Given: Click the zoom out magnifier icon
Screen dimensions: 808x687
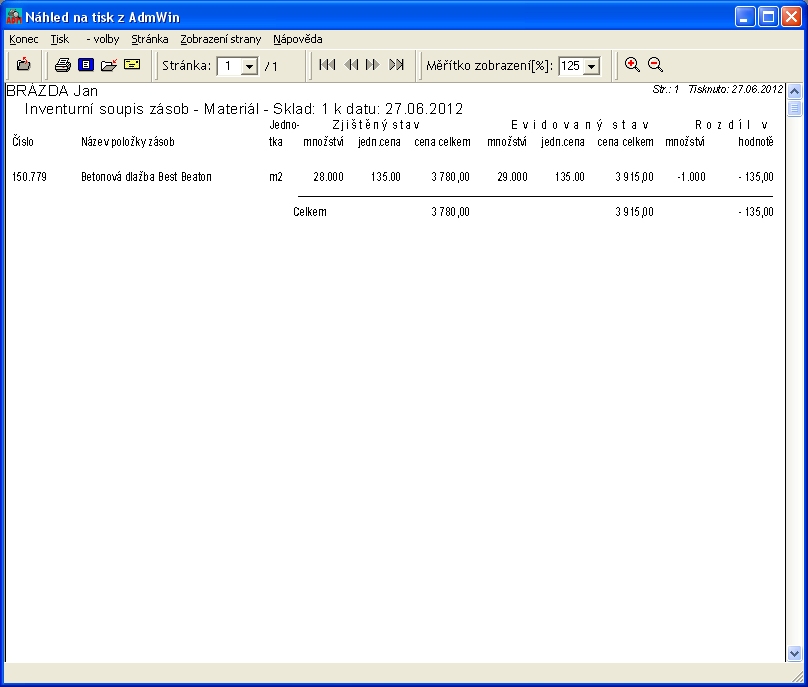Looking at the screenshot, I should pos(655,65).
